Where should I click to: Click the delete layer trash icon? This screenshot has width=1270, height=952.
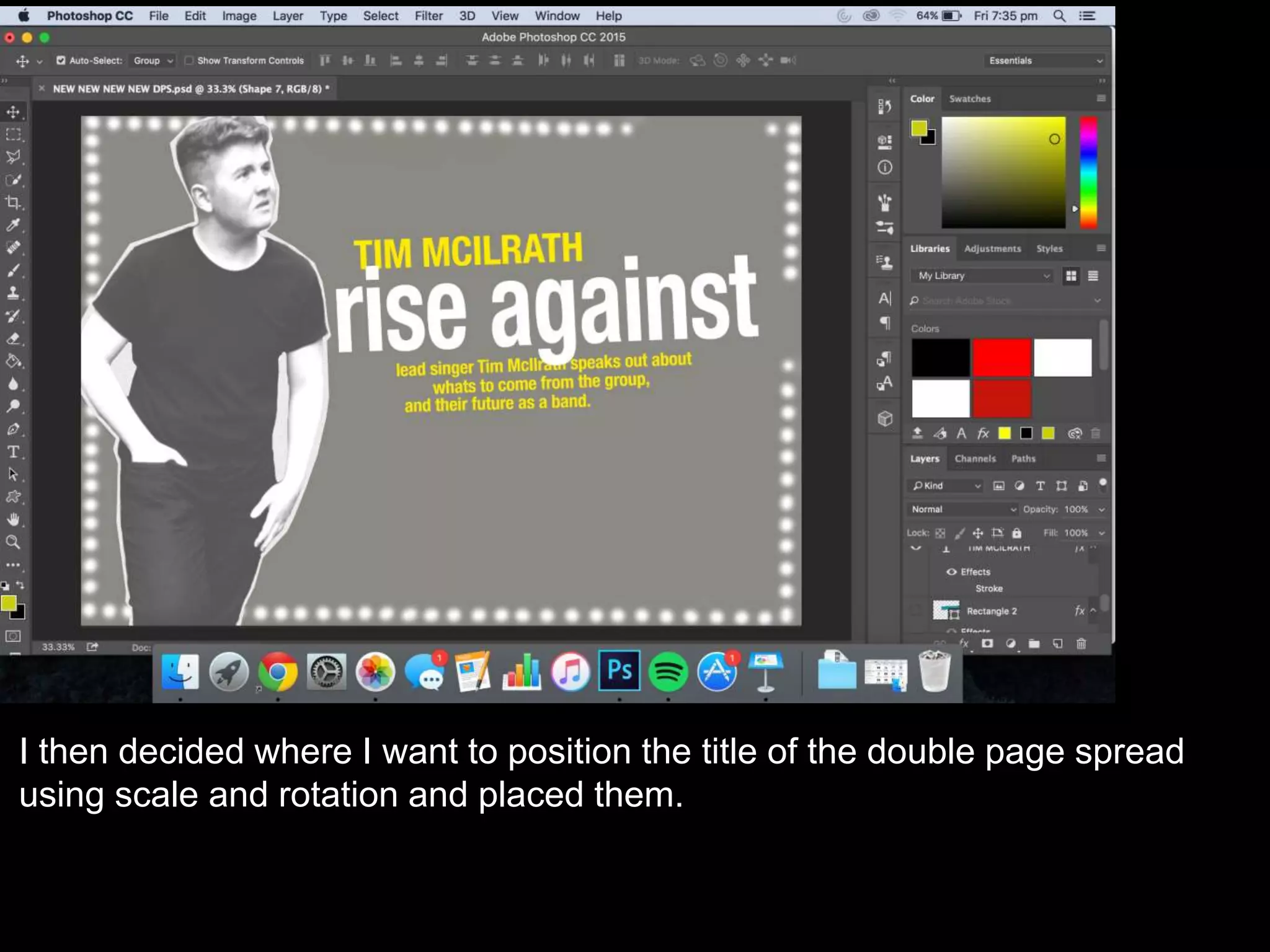pyautogui.click(x=1081, y=643)
